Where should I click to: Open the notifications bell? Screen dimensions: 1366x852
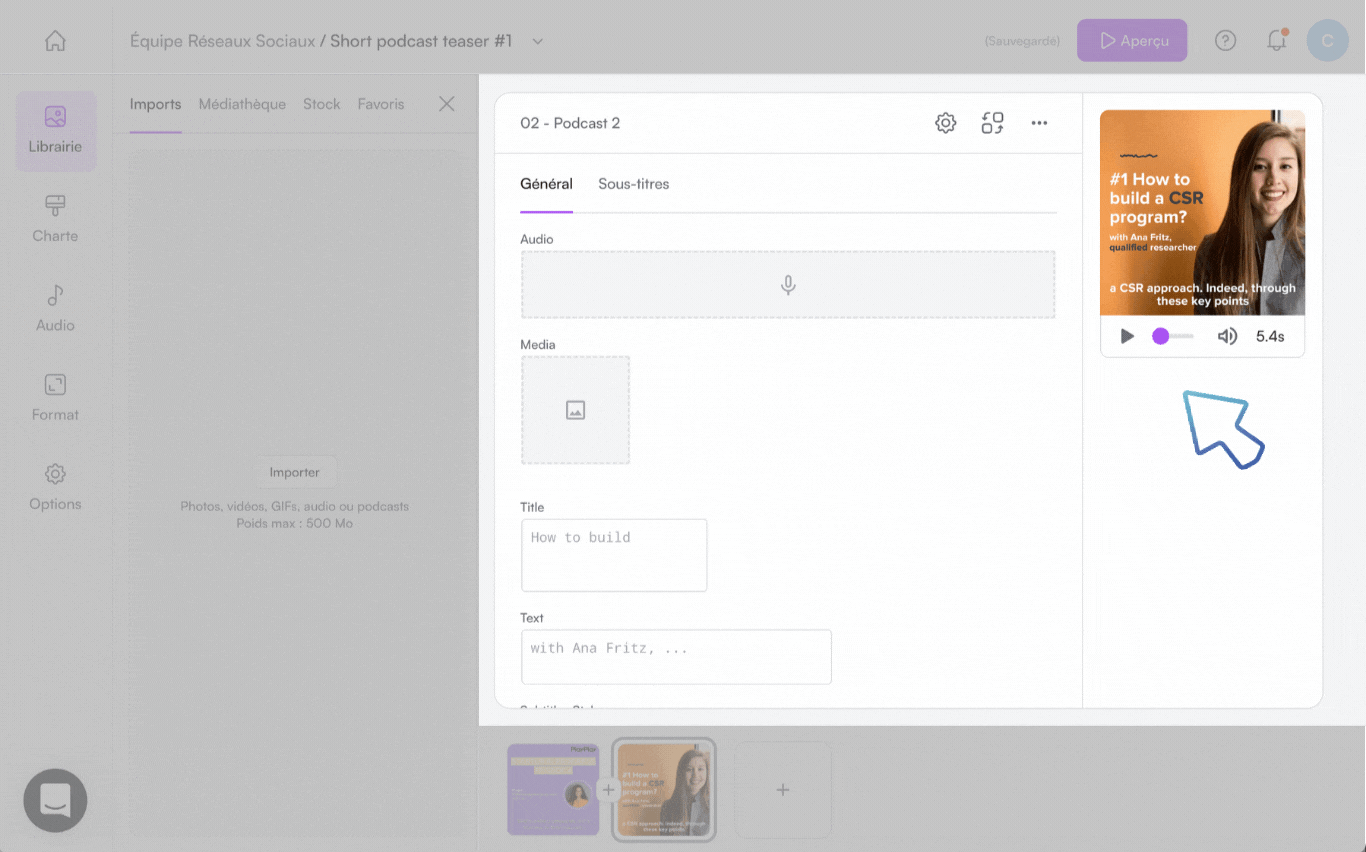(x=1276, y=41)
